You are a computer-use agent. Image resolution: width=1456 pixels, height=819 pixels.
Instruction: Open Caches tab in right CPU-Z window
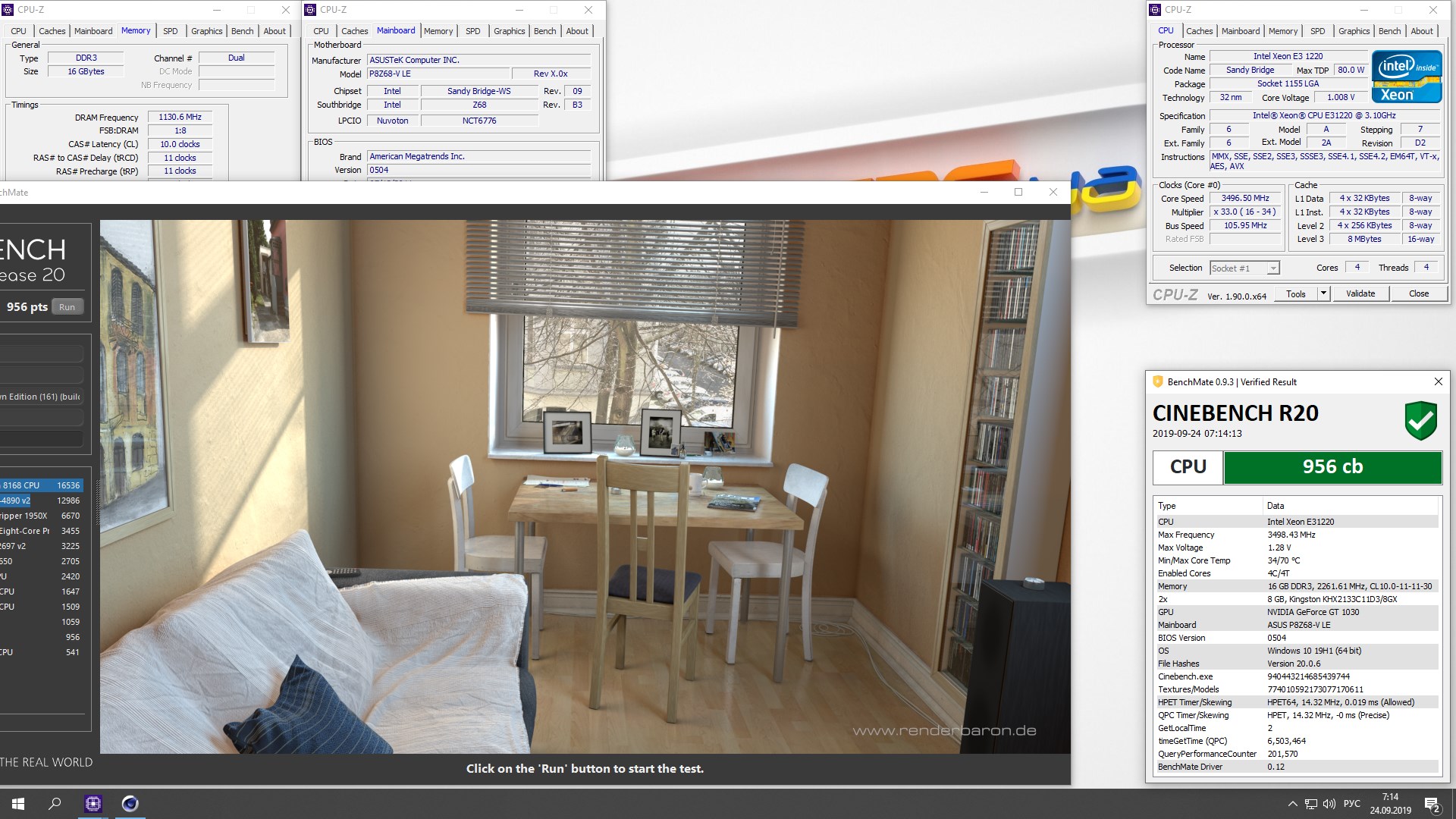tap(1199, 31)
